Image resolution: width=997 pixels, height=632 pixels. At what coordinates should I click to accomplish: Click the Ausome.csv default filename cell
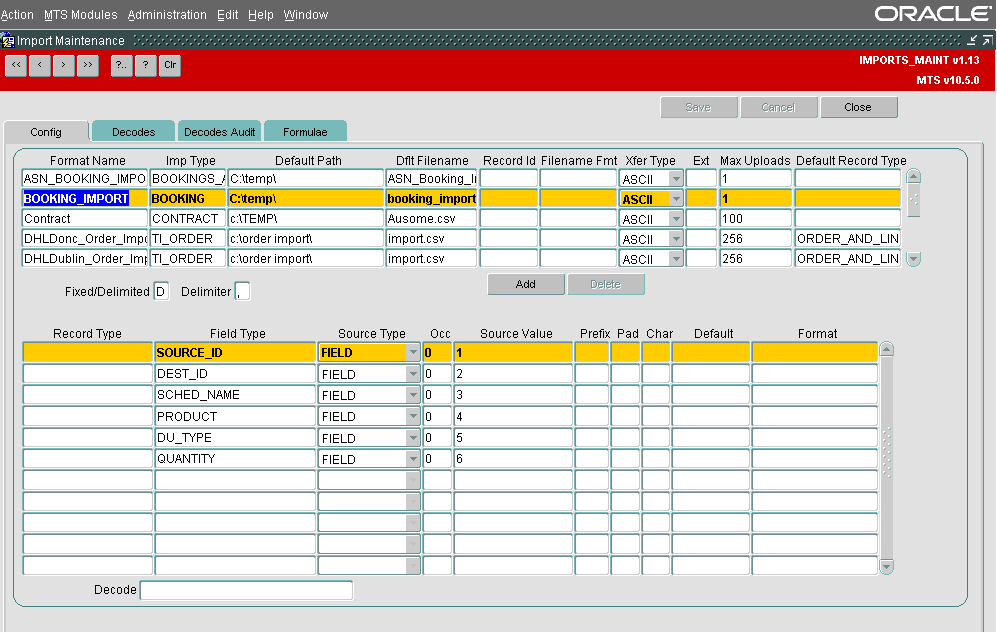click(431, 219)
